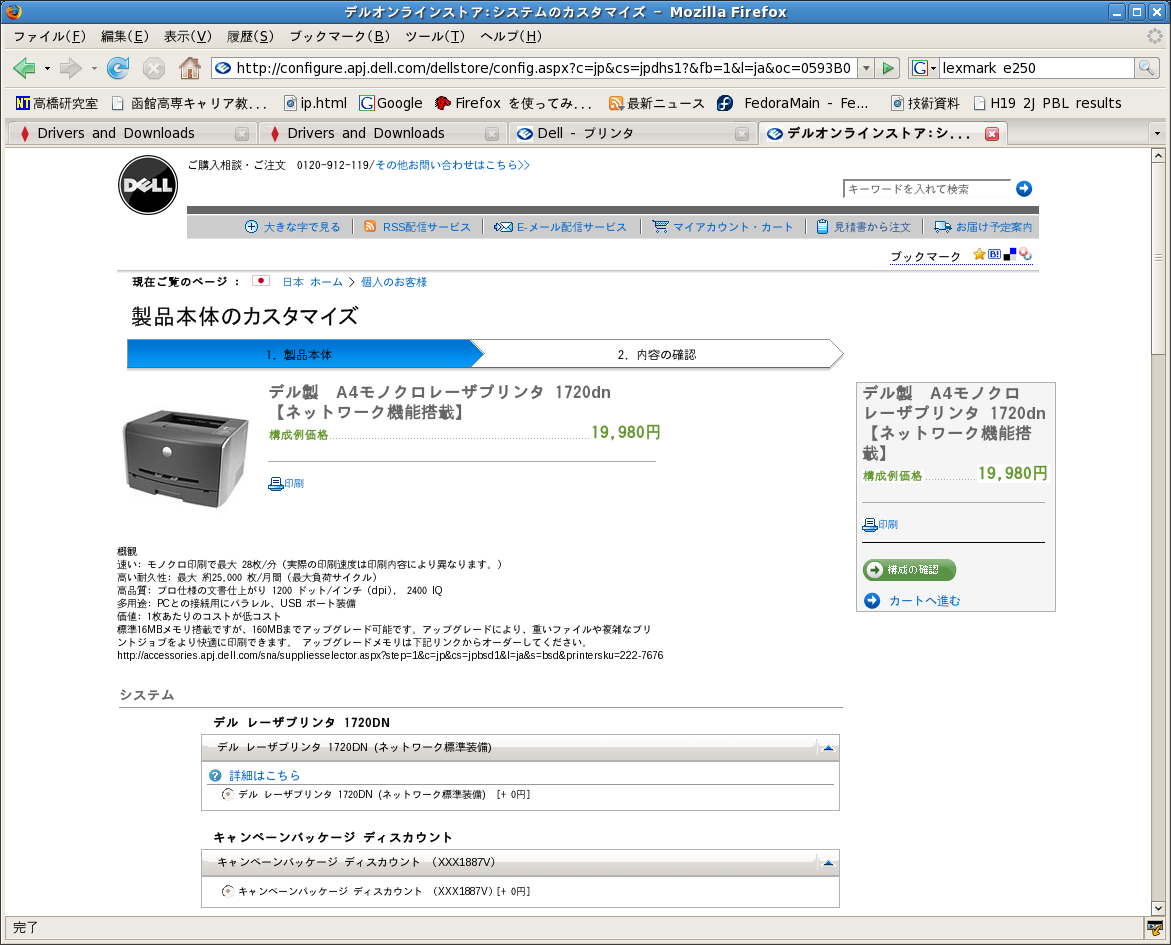Screen dimensions: 1171x945
Task: Select キャンペーンパッケージ ディスカウント radio option
Action: click(x=228, y=891)
